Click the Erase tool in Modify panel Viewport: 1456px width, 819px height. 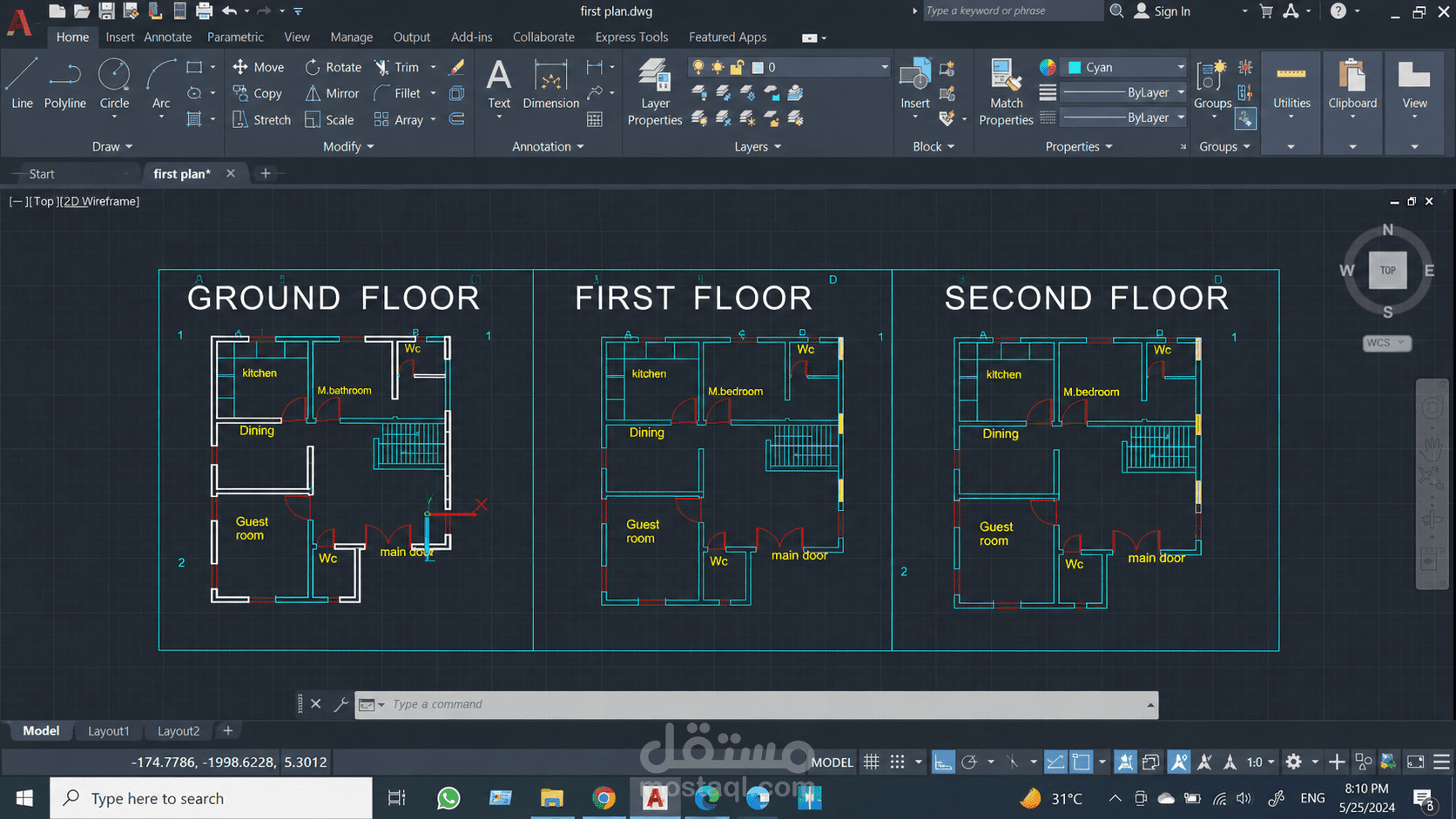point(457,67)
